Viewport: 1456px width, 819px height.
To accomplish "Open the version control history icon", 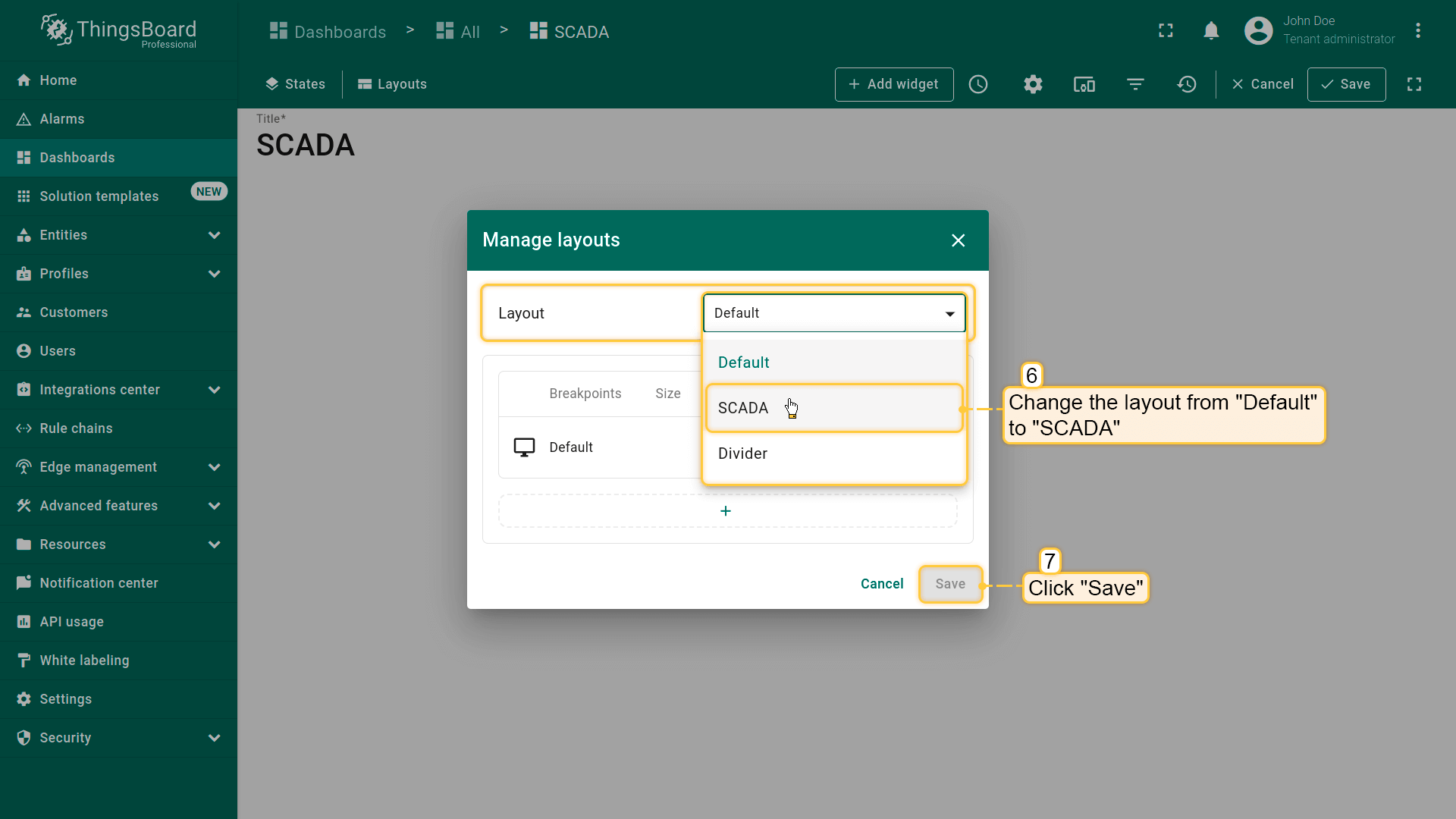I will tap(1187, 84).
